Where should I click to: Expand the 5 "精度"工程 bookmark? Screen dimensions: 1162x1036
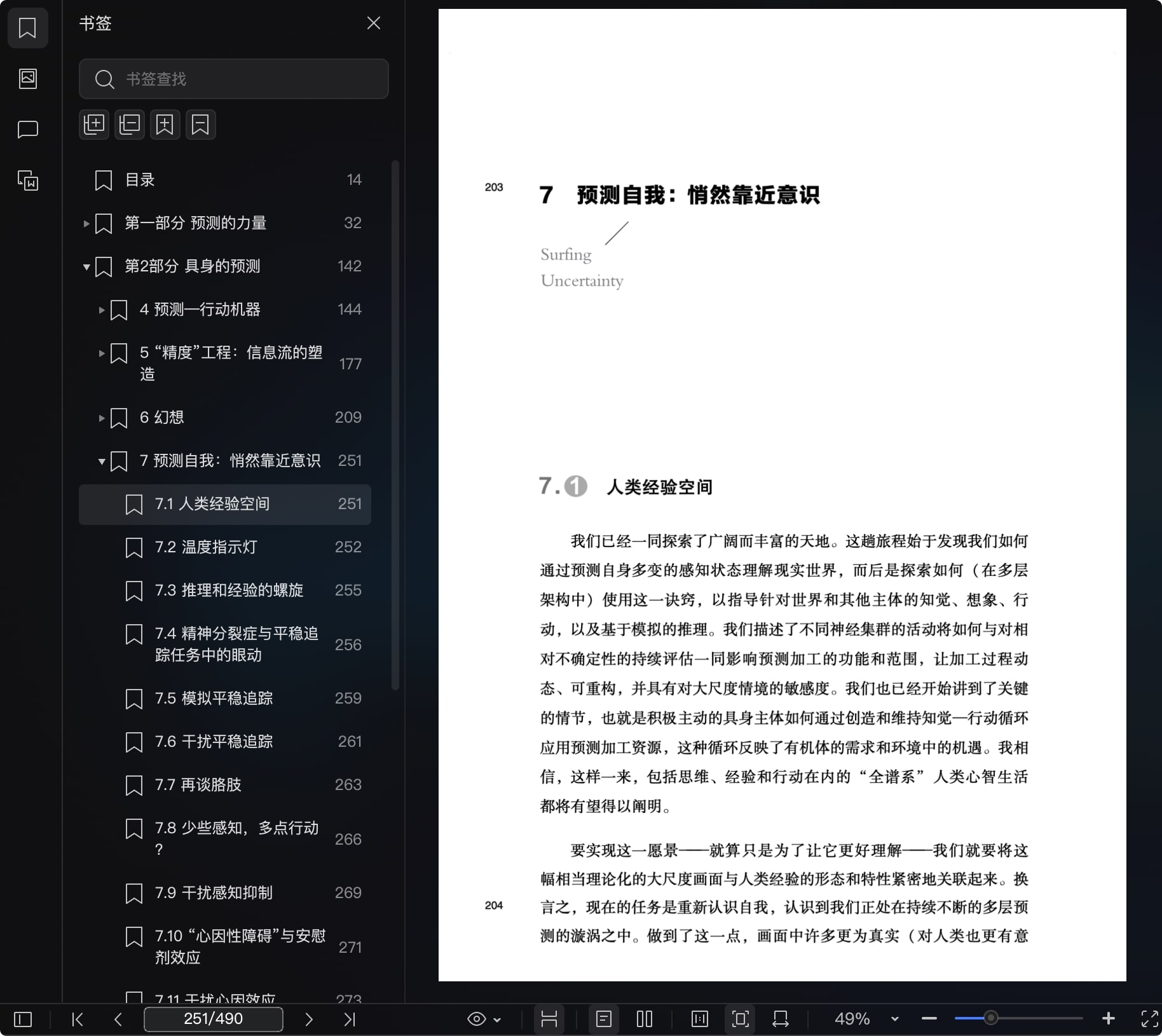click(x=102, y=353)
